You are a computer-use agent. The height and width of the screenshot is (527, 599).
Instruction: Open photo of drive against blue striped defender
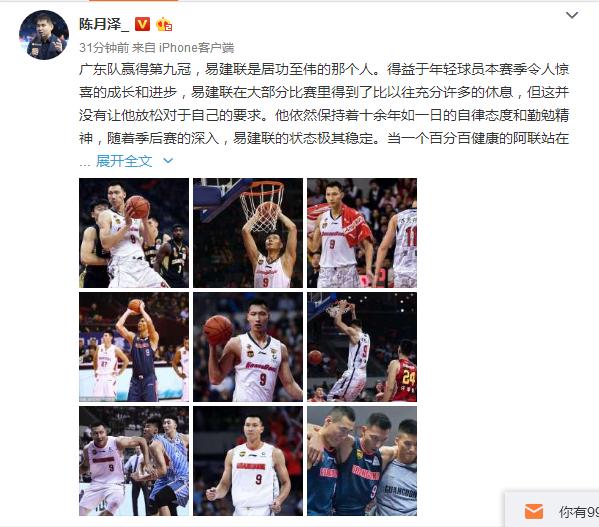tap(134, 461)
